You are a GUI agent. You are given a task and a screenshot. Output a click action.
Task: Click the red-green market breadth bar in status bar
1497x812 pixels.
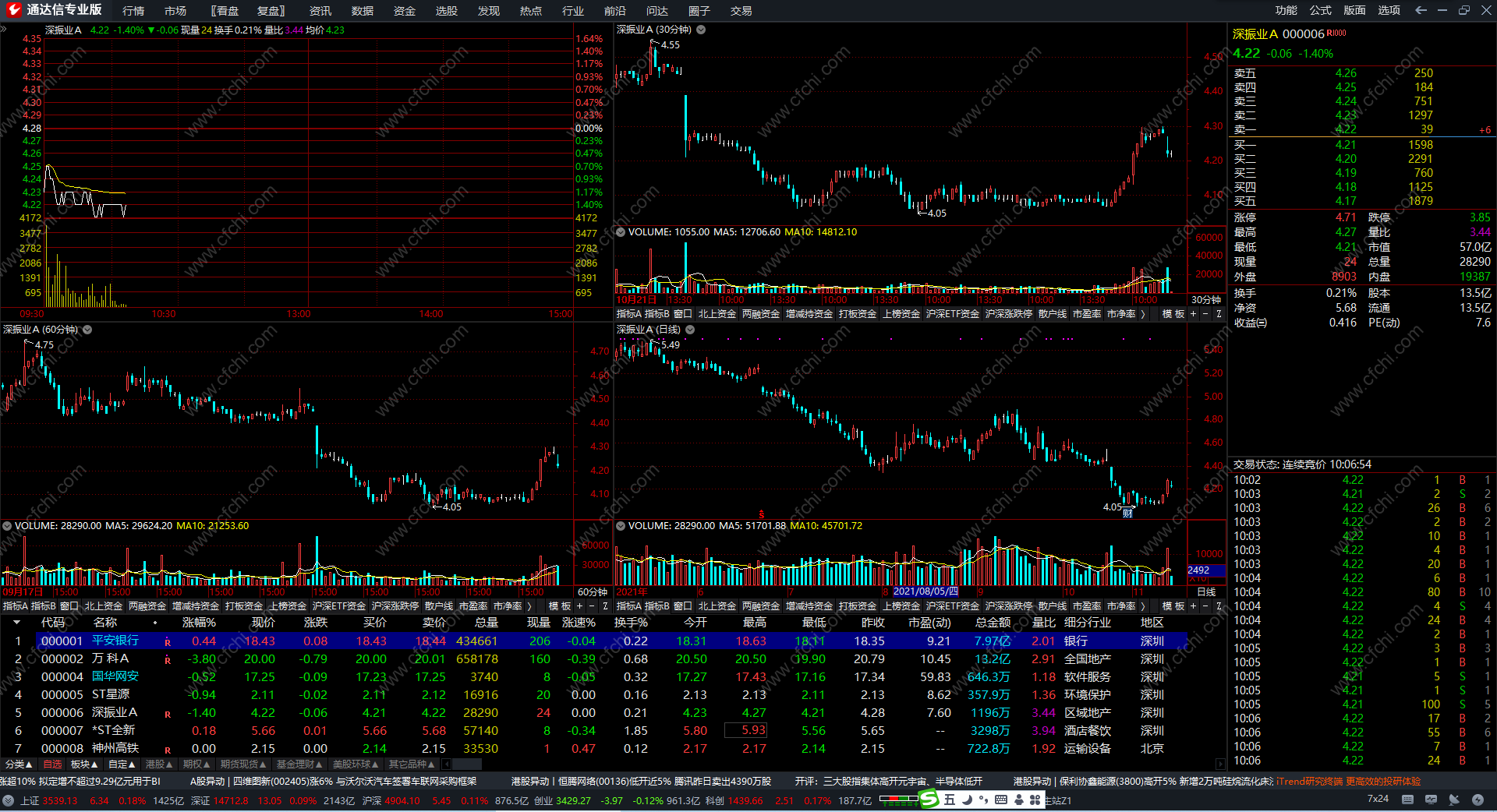899,800
